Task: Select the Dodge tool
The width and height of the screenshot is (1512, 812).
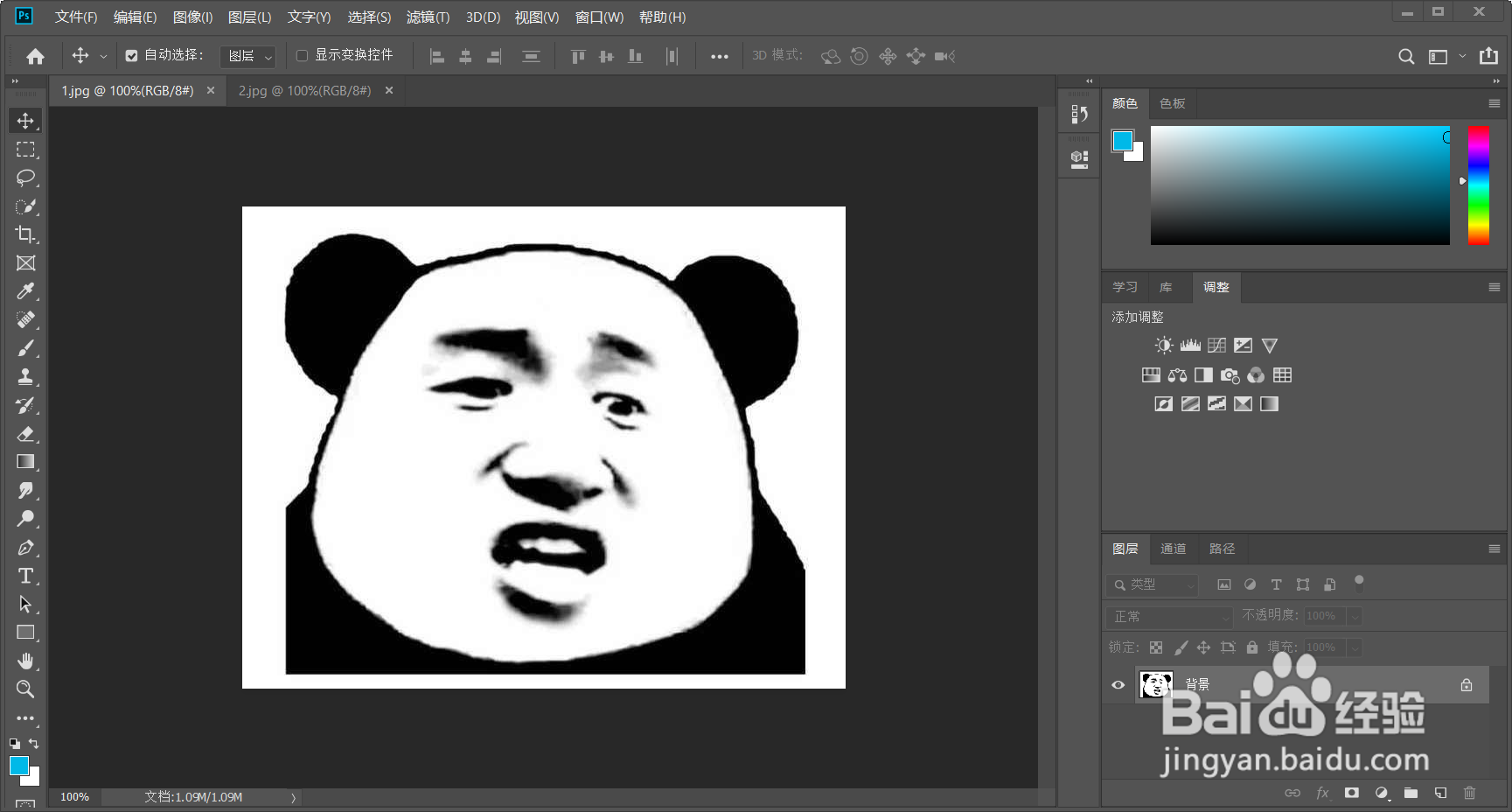Action: pos(25,519)
